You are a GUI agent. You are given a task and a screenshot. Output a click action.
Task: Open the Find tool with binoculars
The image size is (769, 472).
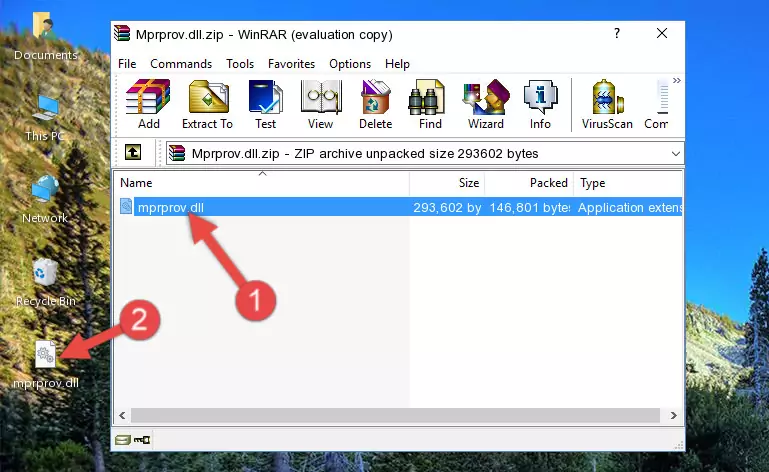coord(430,105)
